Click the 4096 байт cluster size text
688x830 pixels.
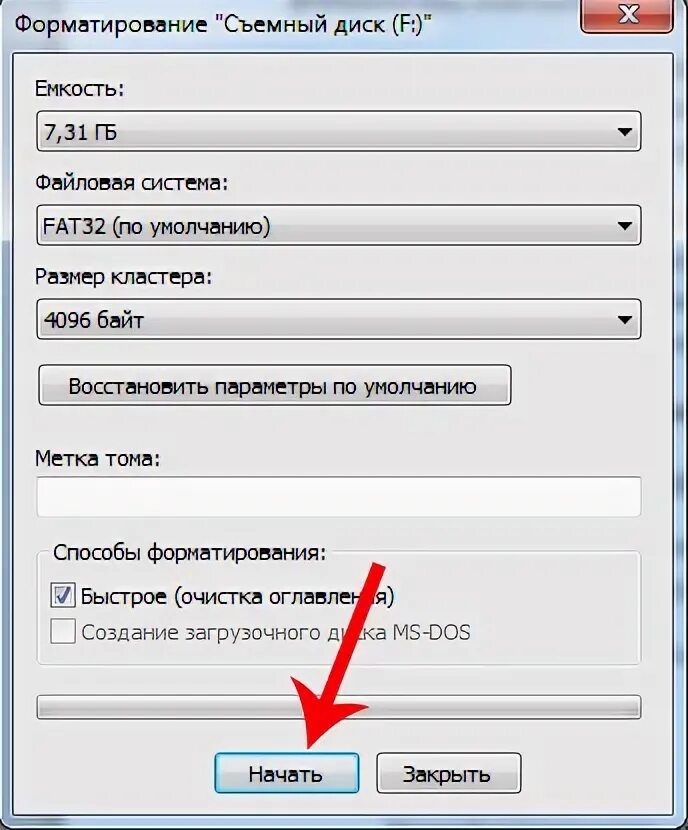point(94,320)
